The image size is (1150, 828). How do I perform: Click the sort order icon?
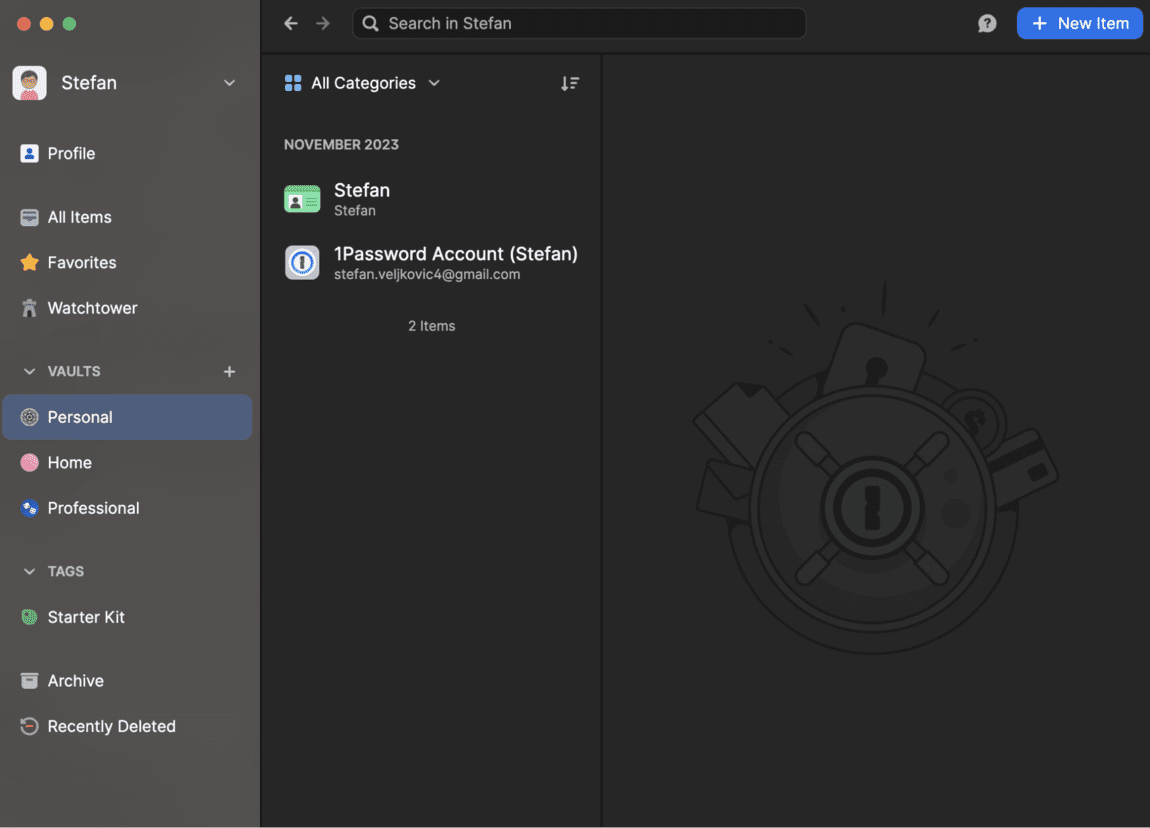click(570, 83)
